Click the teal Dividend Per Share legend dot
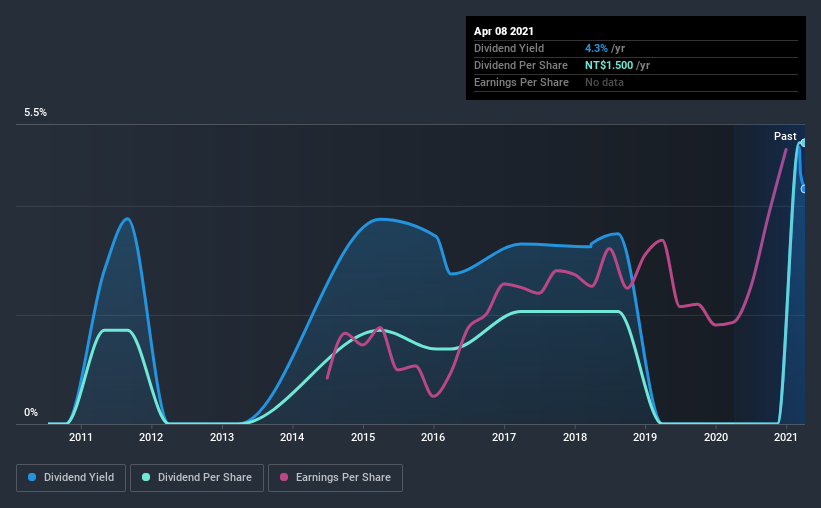The height and width of the screenshot is (508, 821). 146,477
